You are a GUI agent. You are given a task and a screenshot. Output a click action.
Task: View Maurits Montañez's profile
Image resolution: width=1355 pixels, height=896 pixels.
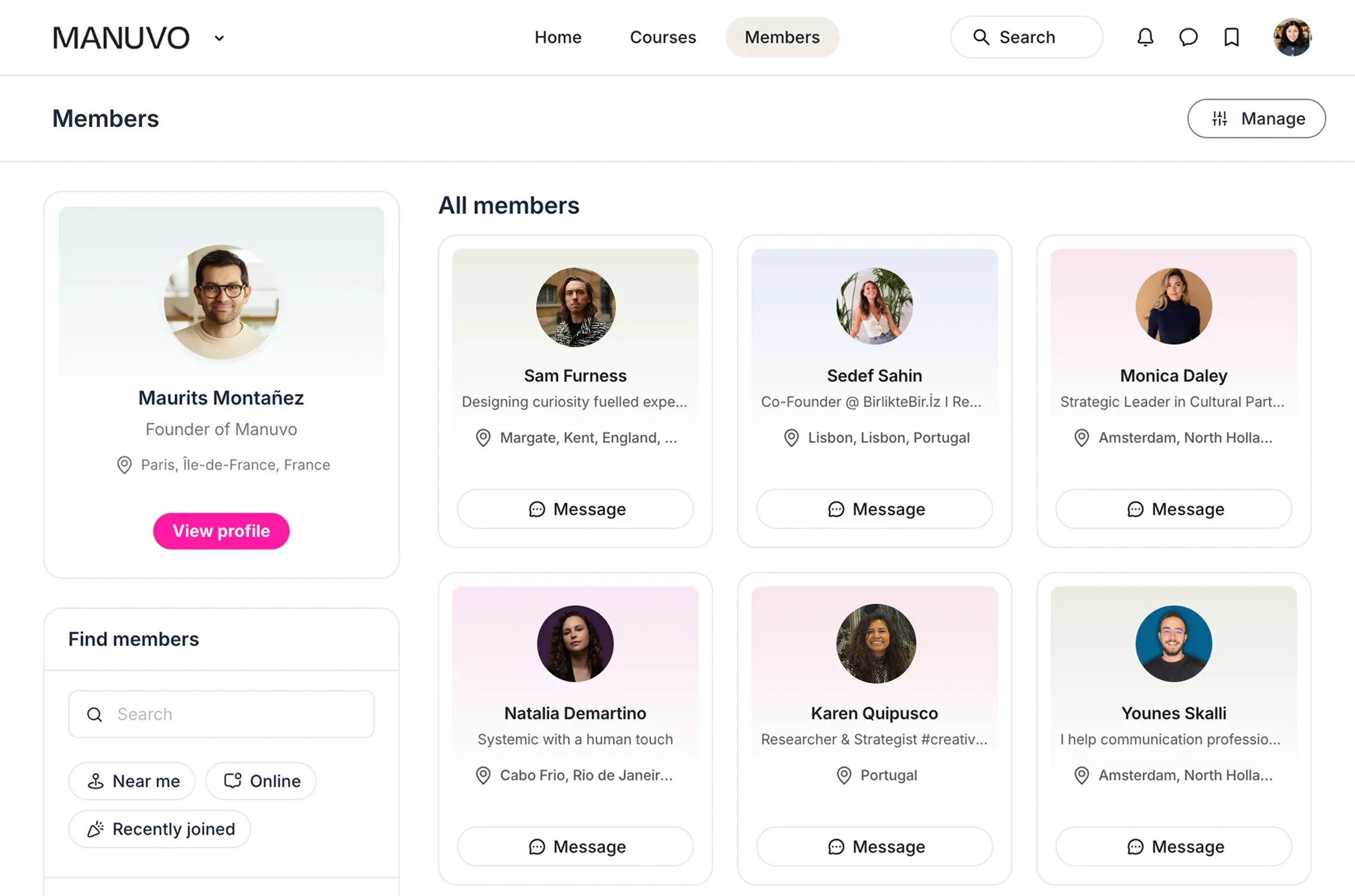point(221,531)
